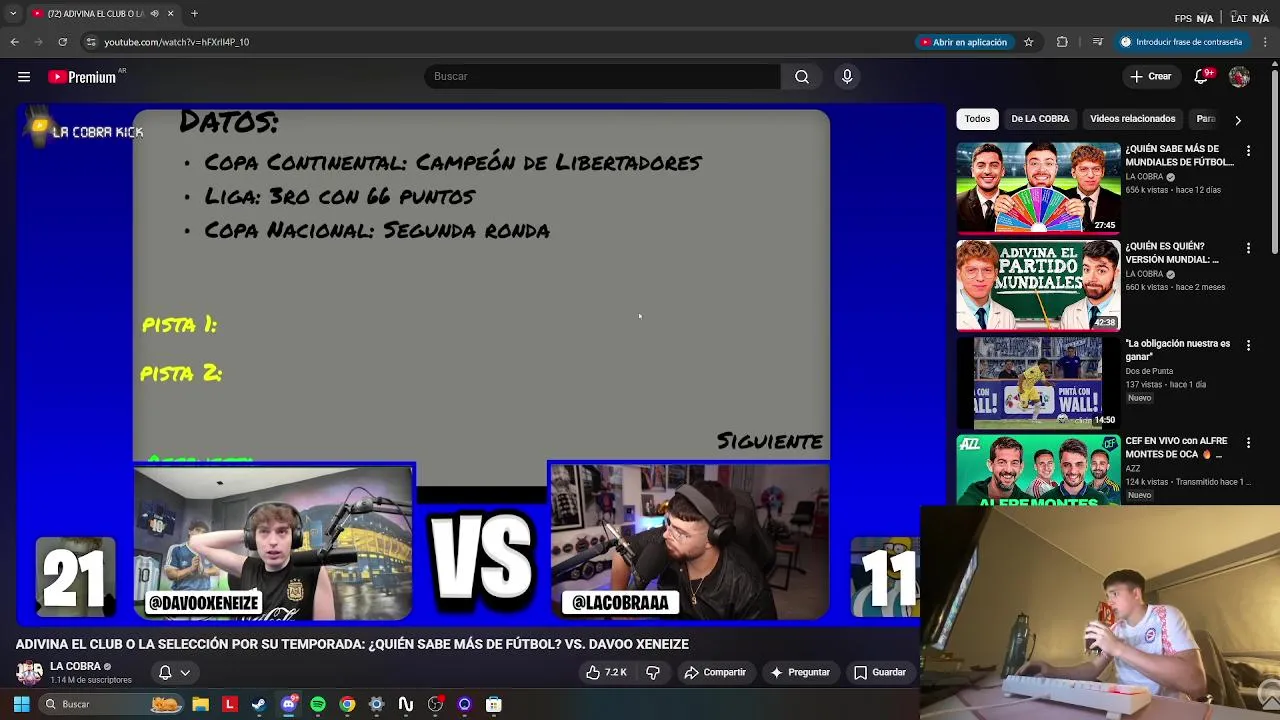Expand subscription notification options chevron

point(185,673)
